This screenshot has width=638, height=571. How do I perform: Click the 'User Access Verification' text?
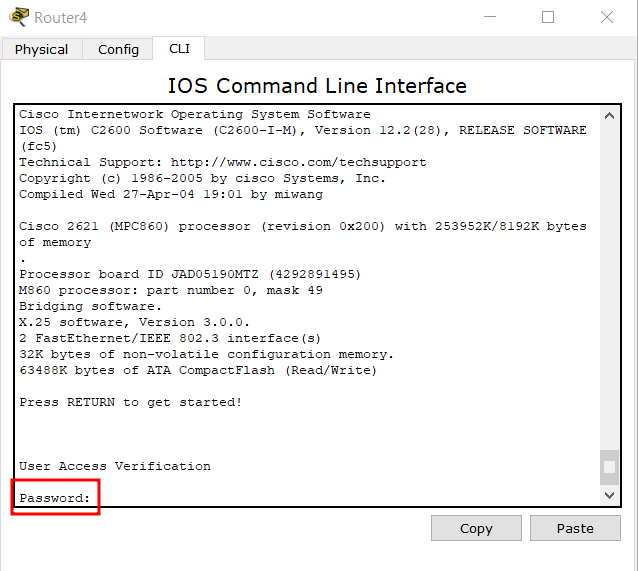115,466
